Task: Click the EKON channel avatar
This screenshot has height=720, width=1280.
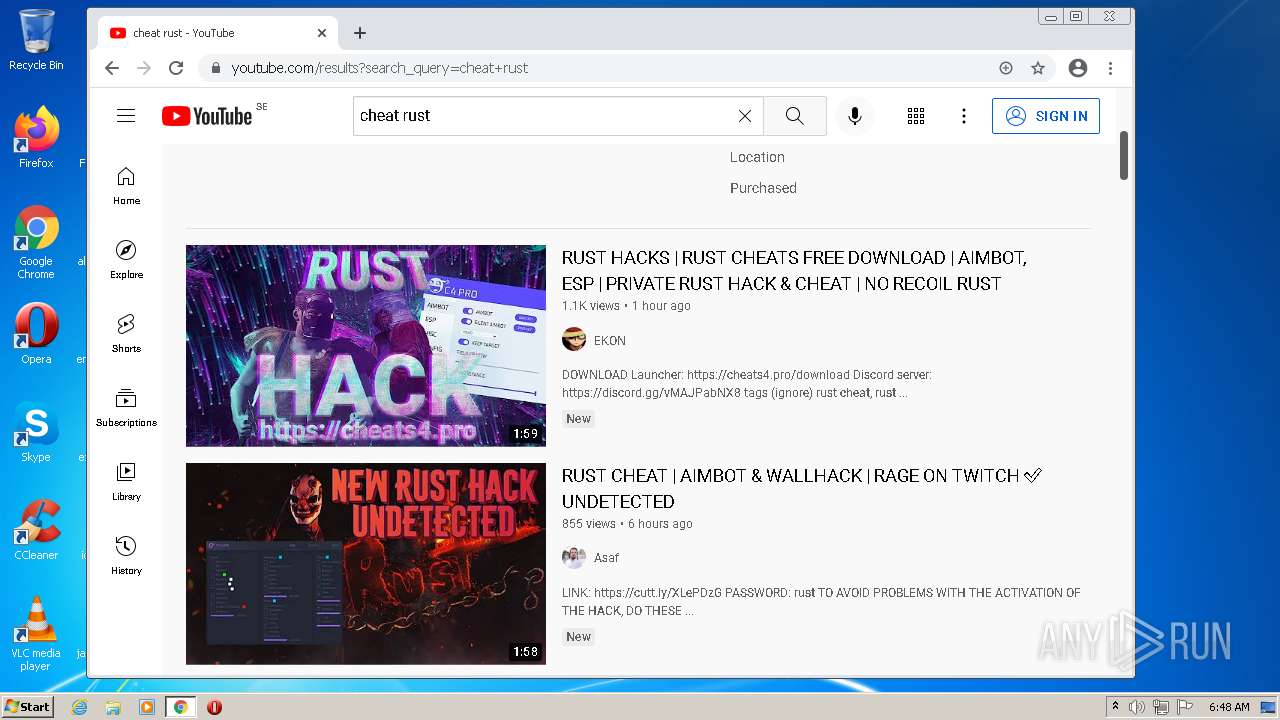Action: coord(574,340)
